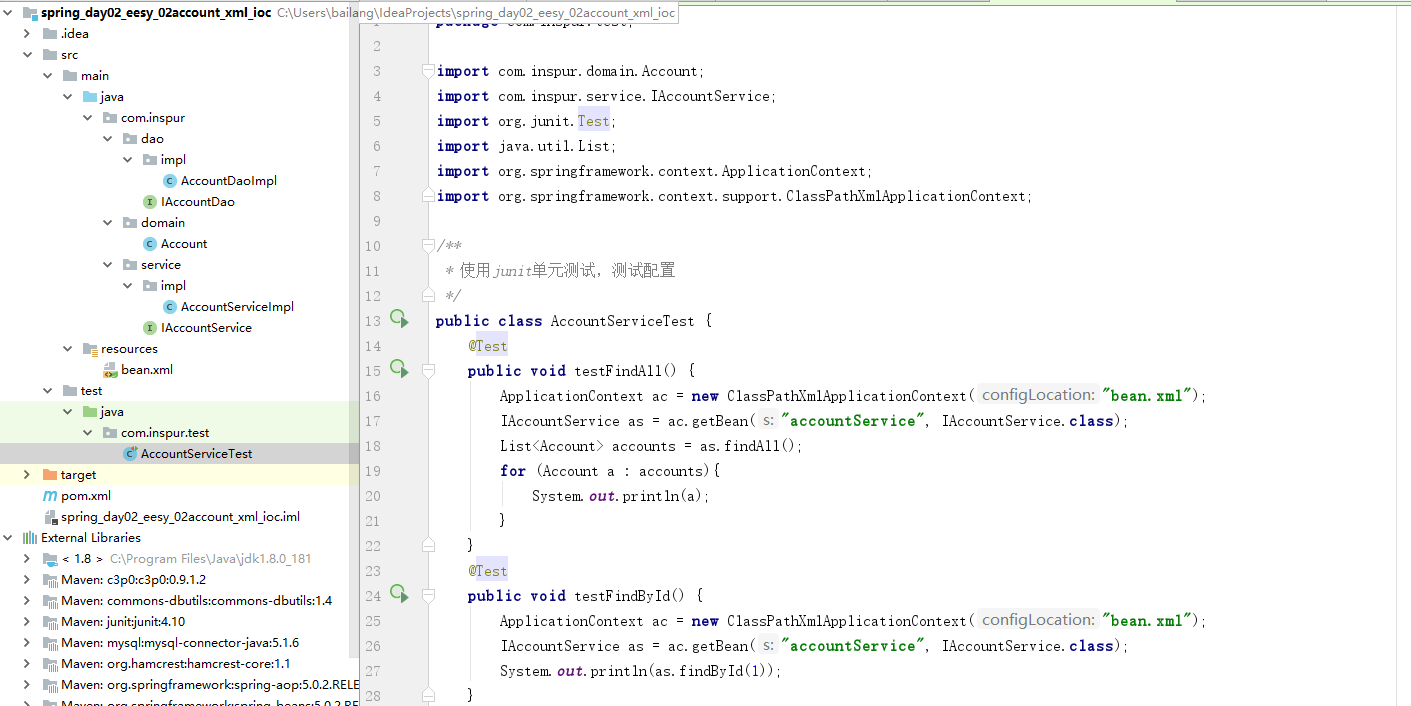1411x706 pixels.
Task: Click the @Test annotation on line 14
Action: click(x=489, y=346)
